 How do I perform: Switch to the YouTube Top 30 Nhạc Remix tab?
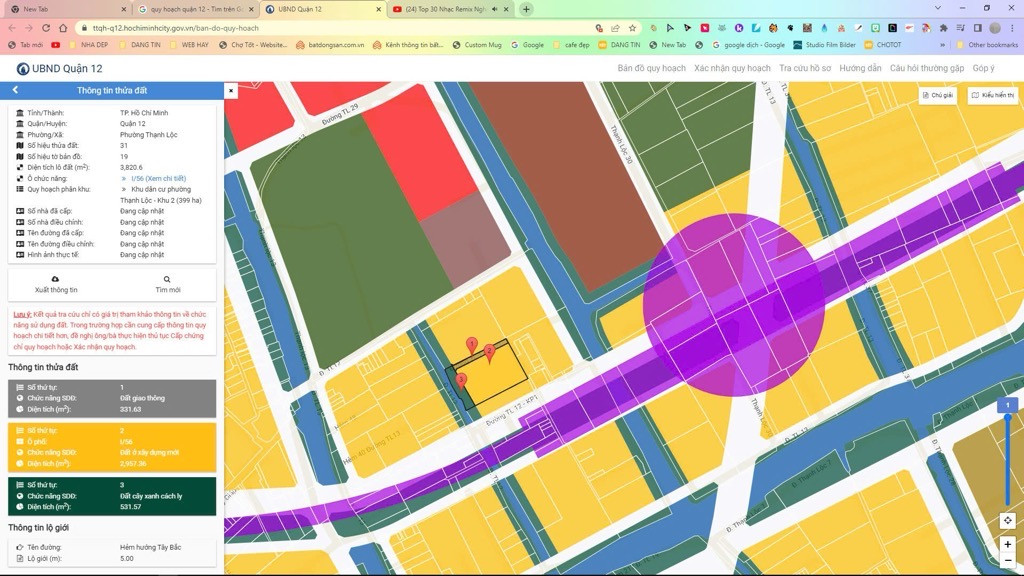[x=444, y=9]
